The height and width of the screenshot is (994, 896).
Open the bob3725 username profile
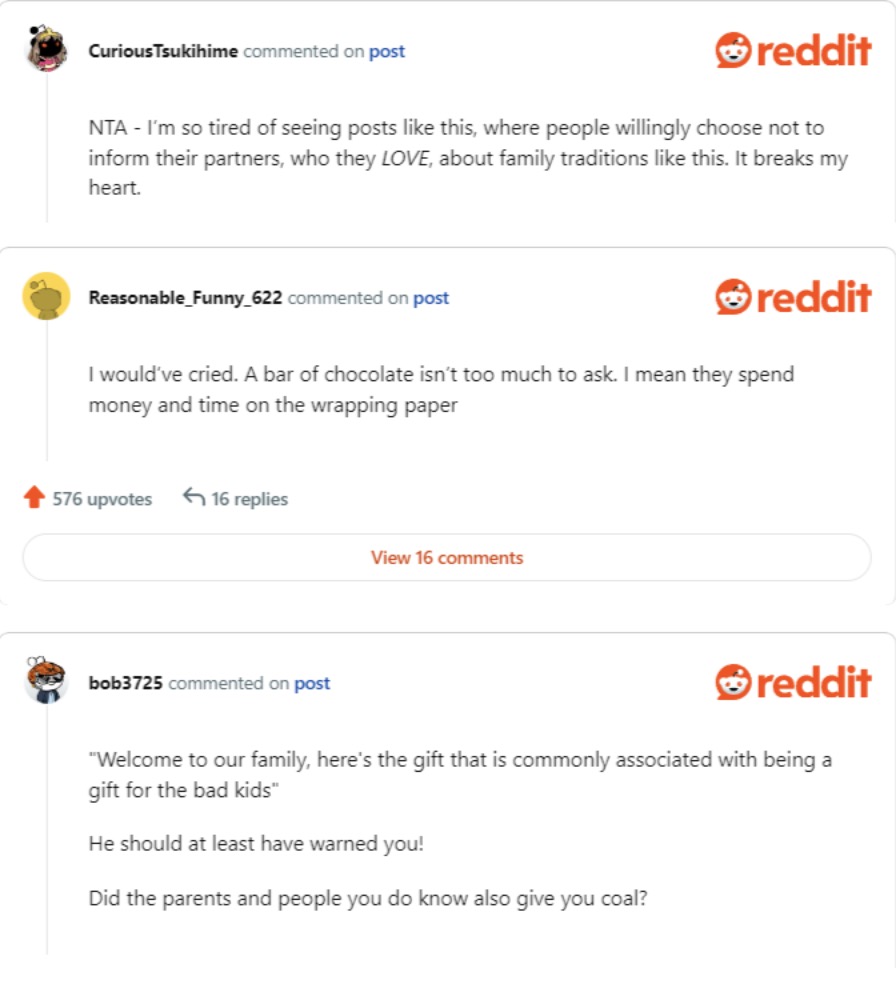(126, 684)
